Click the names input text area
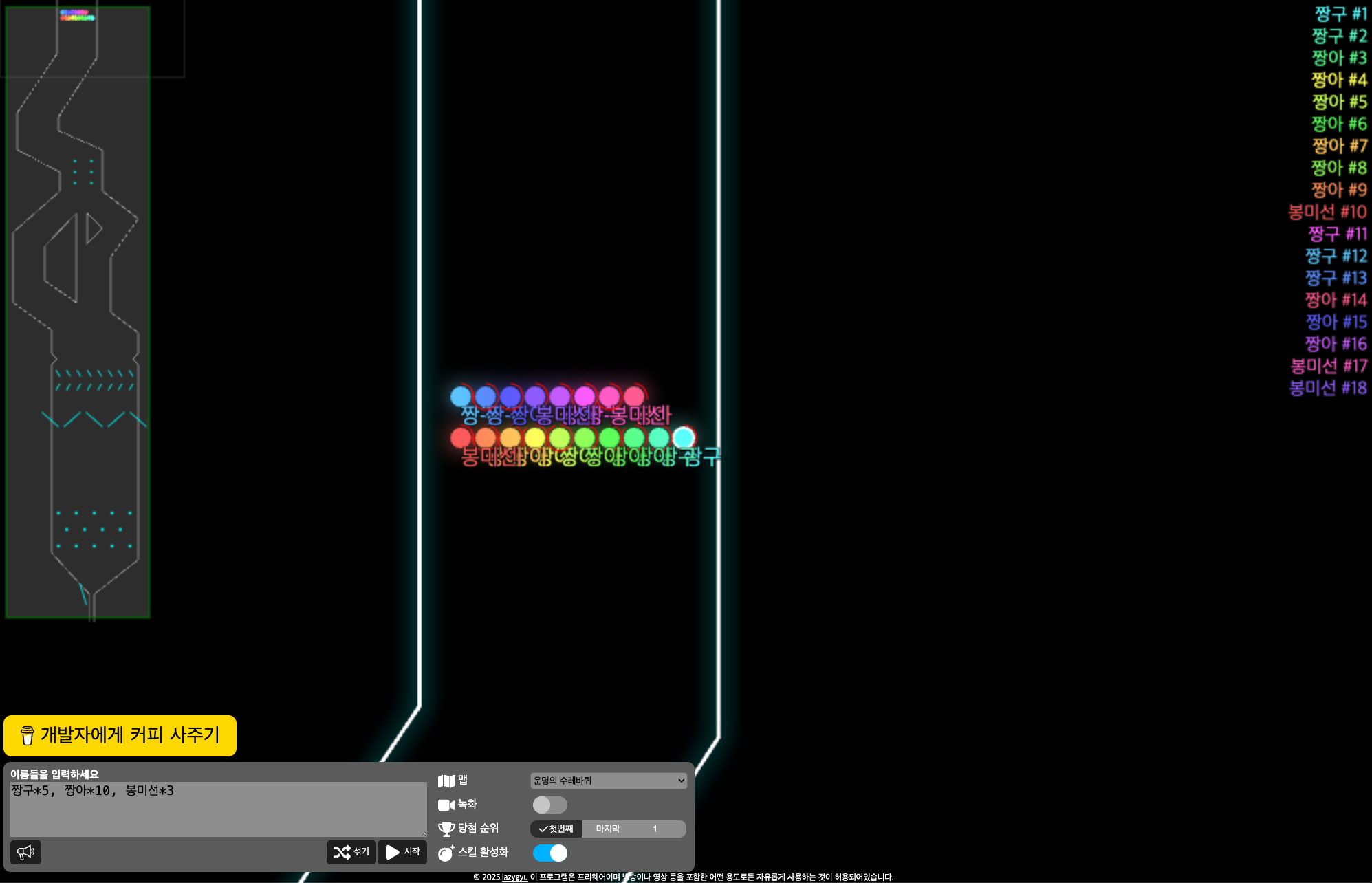The image size is (1372, 883). (x=219, y=809)
